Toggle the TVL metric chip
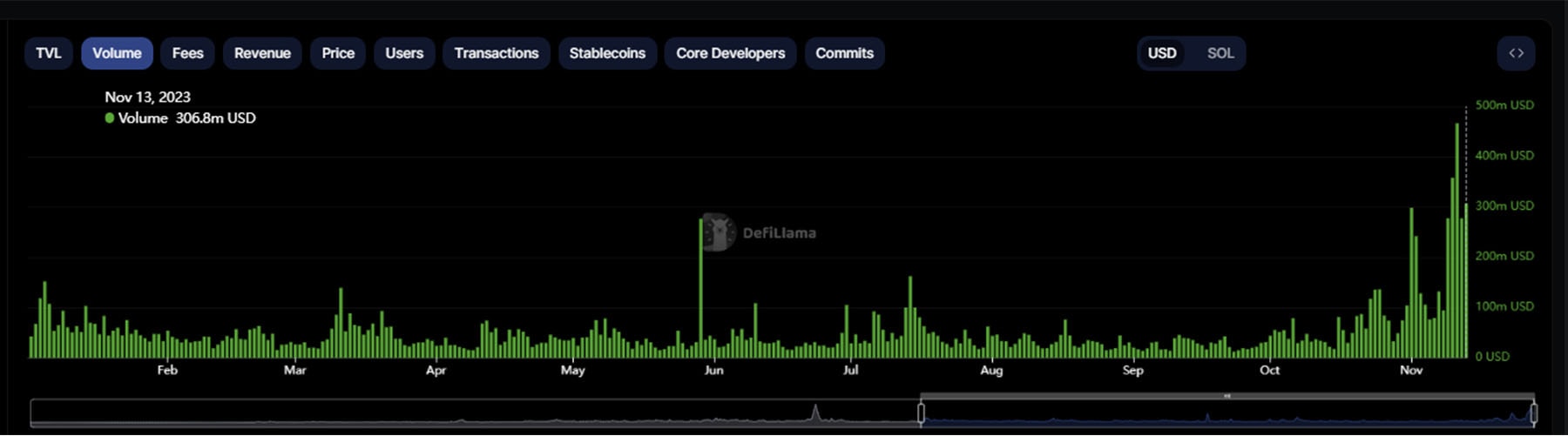The height and width of the screenshot is (436, 1568). click(x=49, y=53)
